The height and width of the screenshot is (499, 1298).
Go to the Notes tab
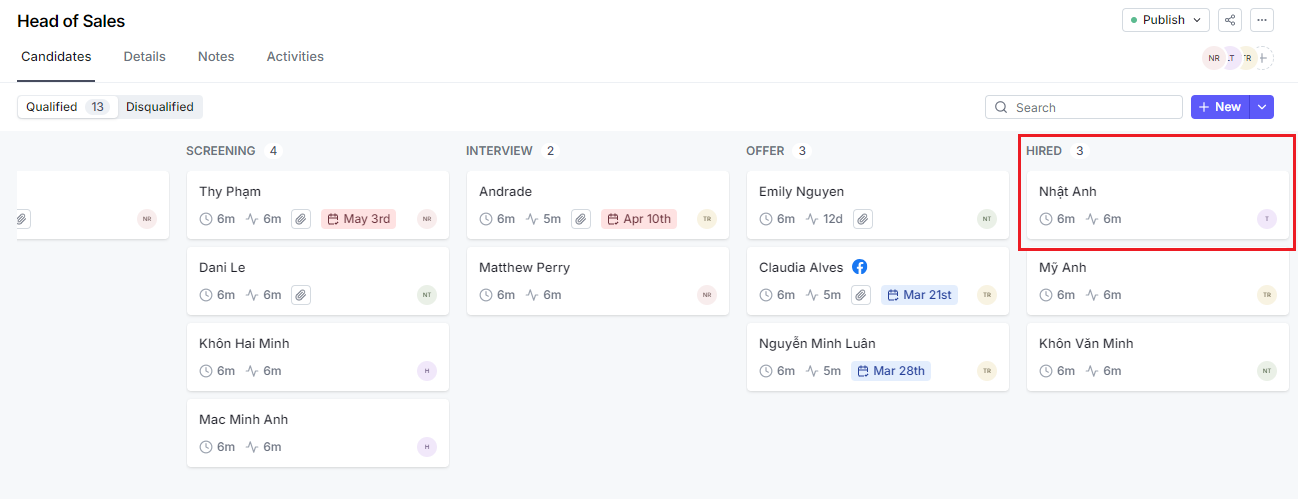(216, 57)
